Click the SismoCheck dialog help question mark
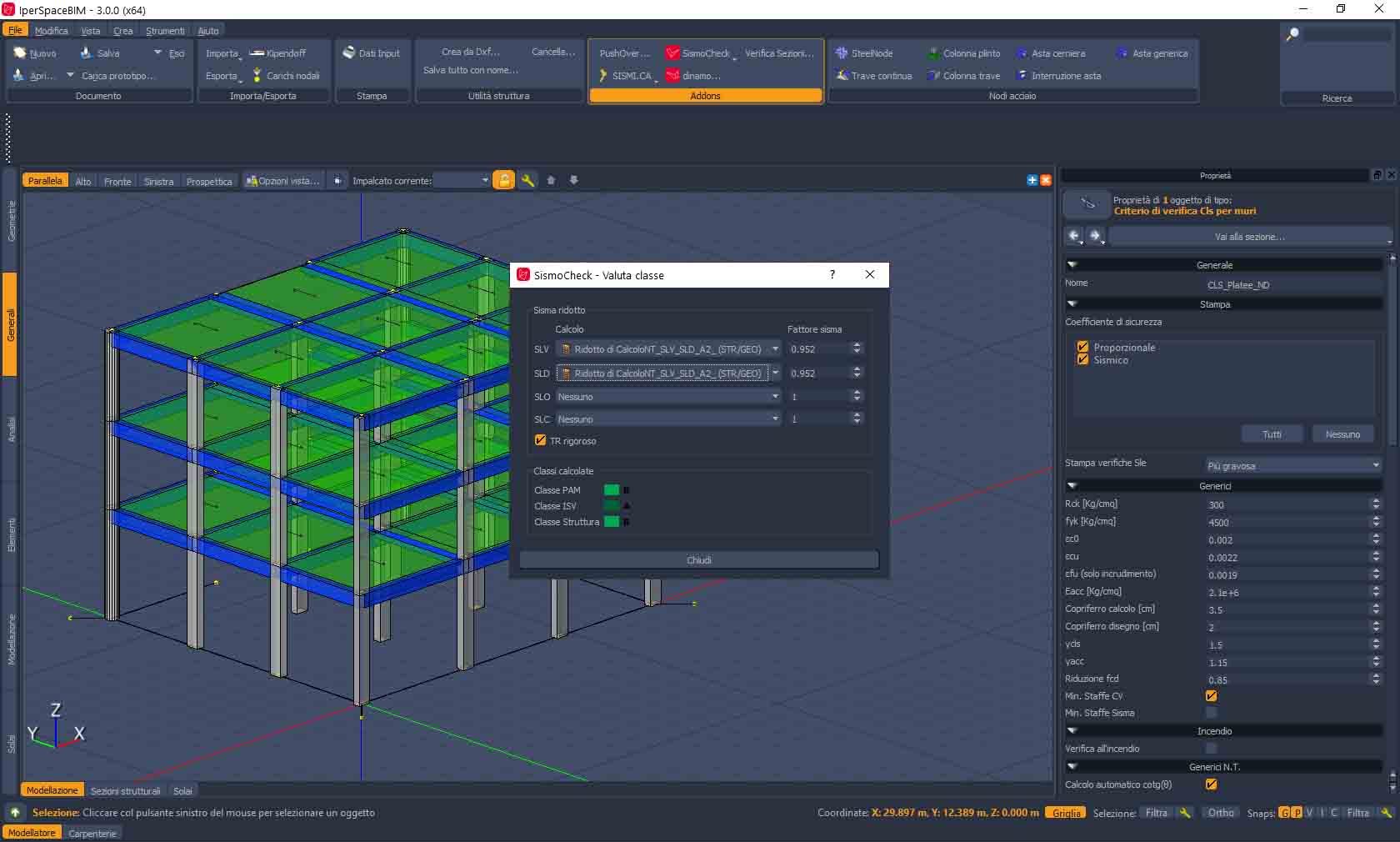This screenshot has width=1400, height=842. pos(832,274)
